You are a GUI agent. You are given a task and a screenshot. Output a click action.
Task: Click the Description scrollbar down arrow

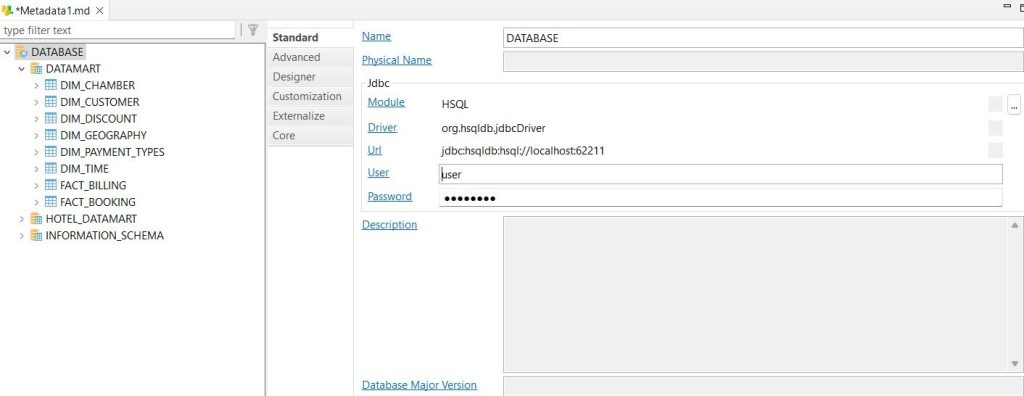point(1015,364)
